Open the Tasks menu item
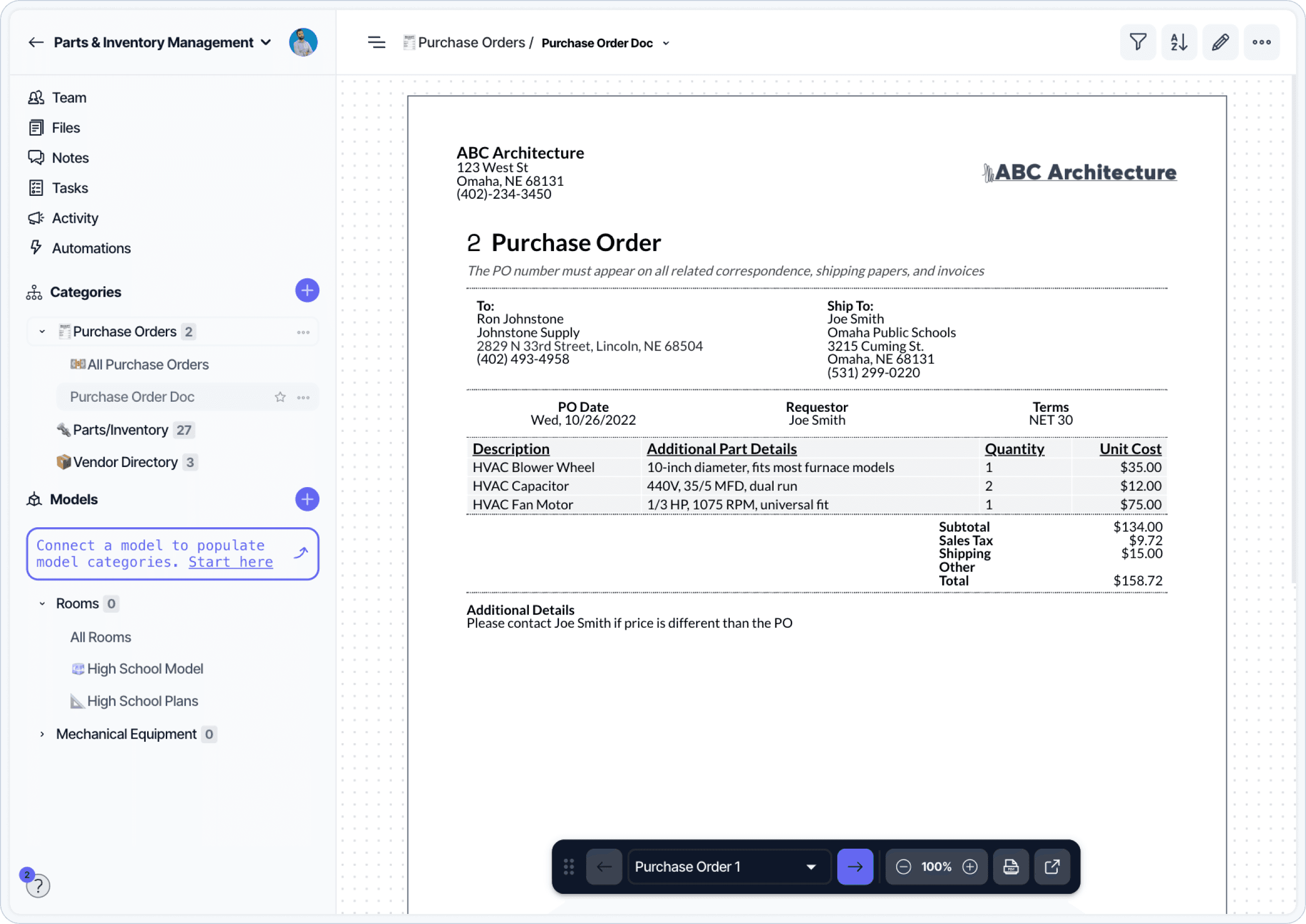1306x924 pixels. point(70,188)
